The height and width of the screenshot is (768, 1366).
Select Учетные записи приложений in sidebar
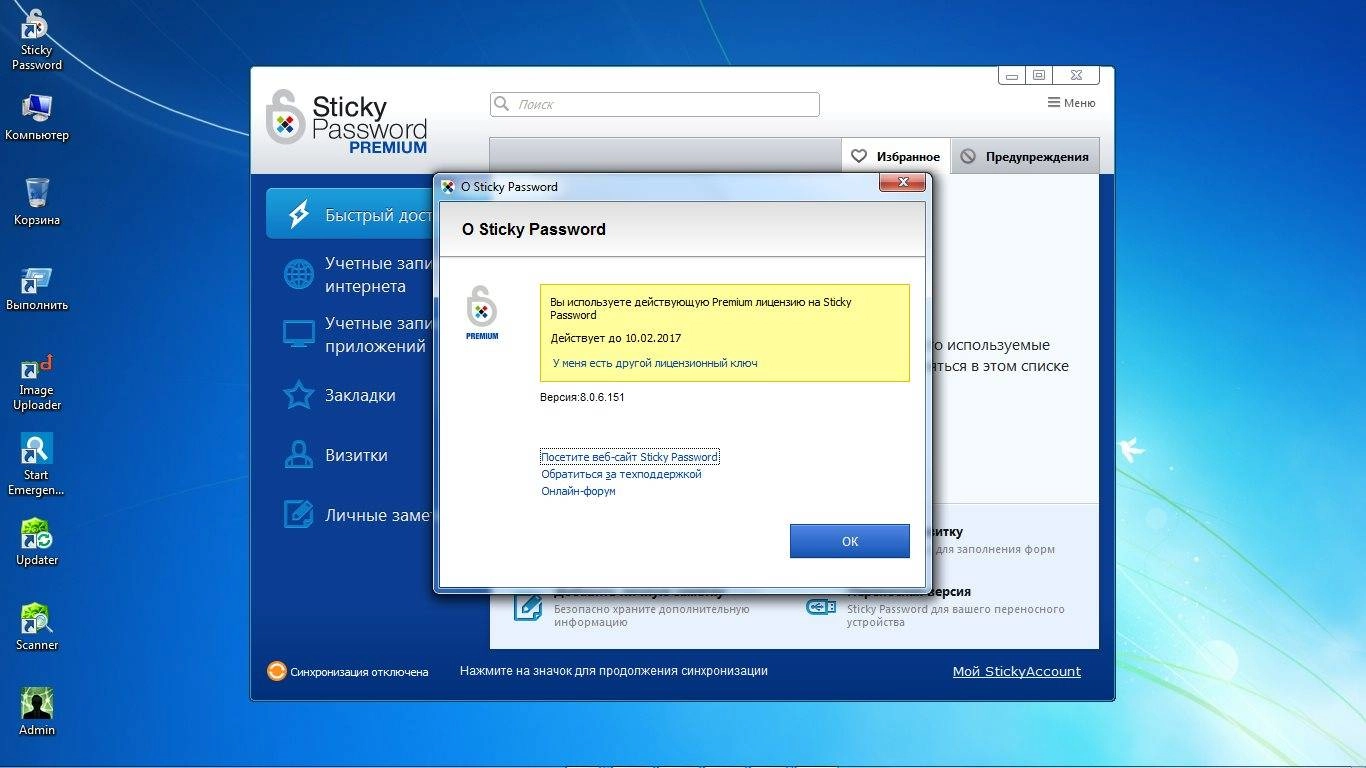(x=350, y=335)
